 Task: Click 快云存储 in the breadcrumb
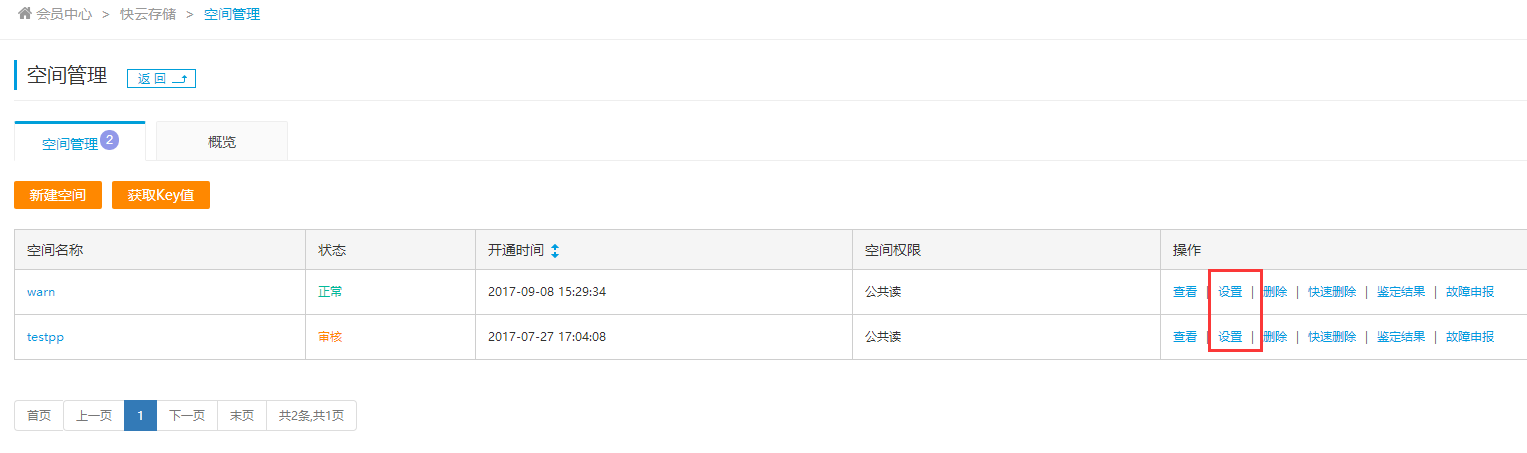148,15
